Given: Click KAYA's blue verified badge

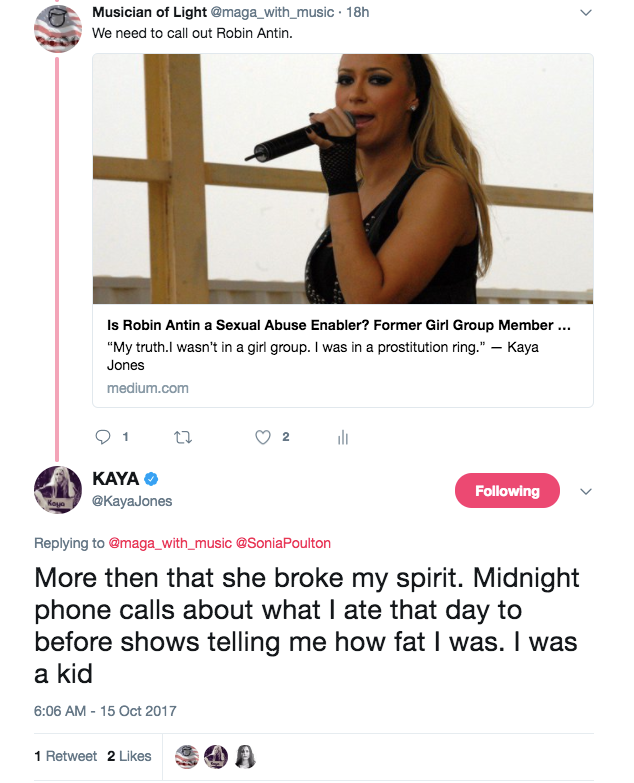Looking at the screenshot, I should pos(151,479).
